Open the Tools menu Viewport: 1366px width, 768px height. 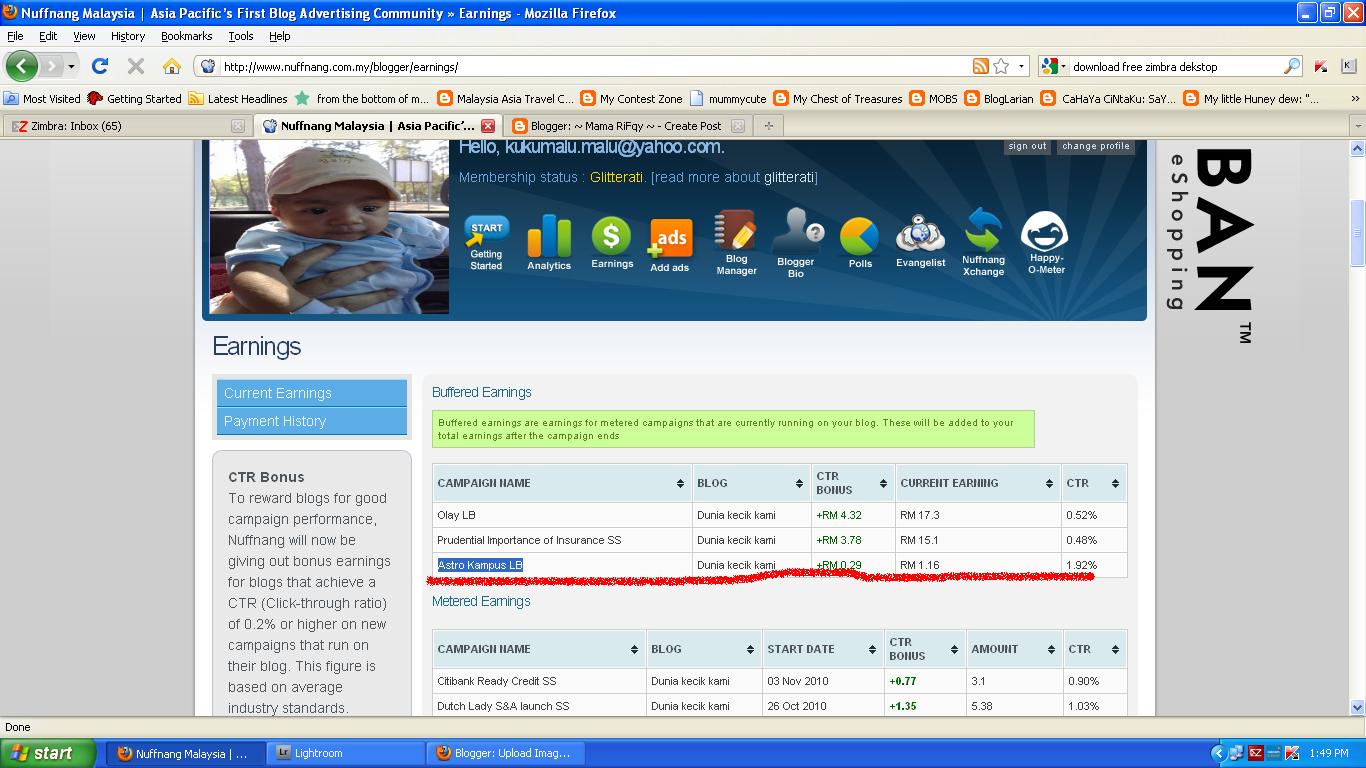(x=241, y=36)
